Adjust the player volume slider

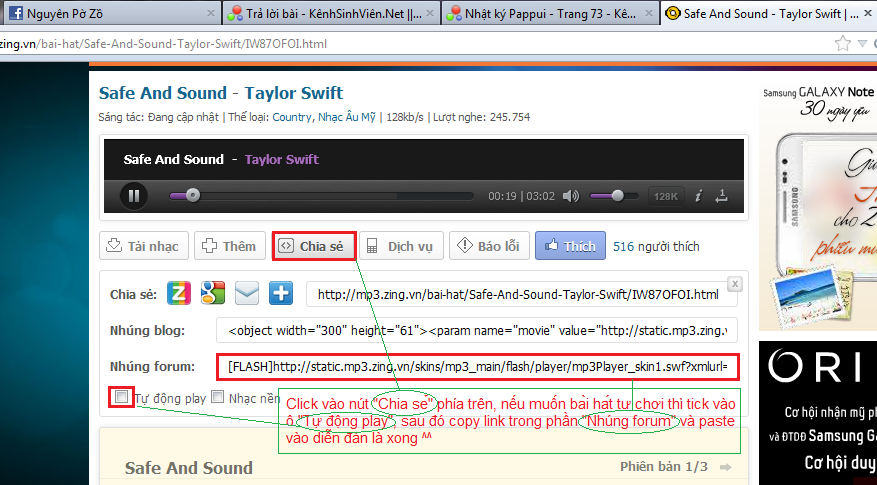pos(614,196)
